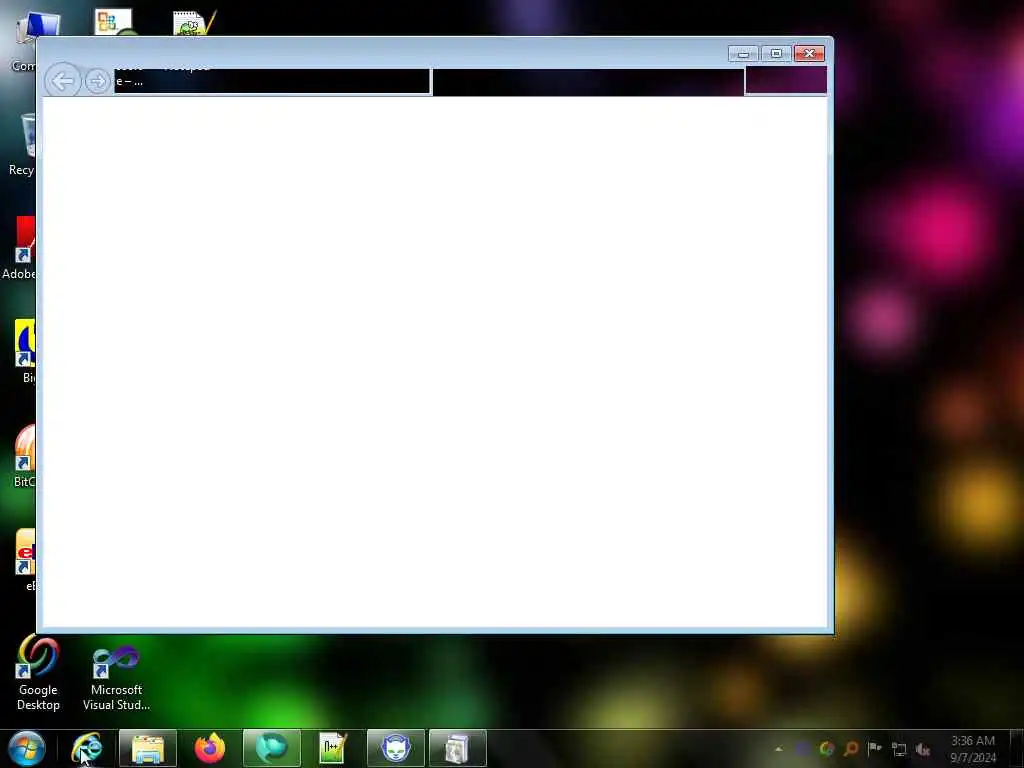Click the Google Desktop tray icon
This screenshot has width=1024, height=768.
click(827, 749)
